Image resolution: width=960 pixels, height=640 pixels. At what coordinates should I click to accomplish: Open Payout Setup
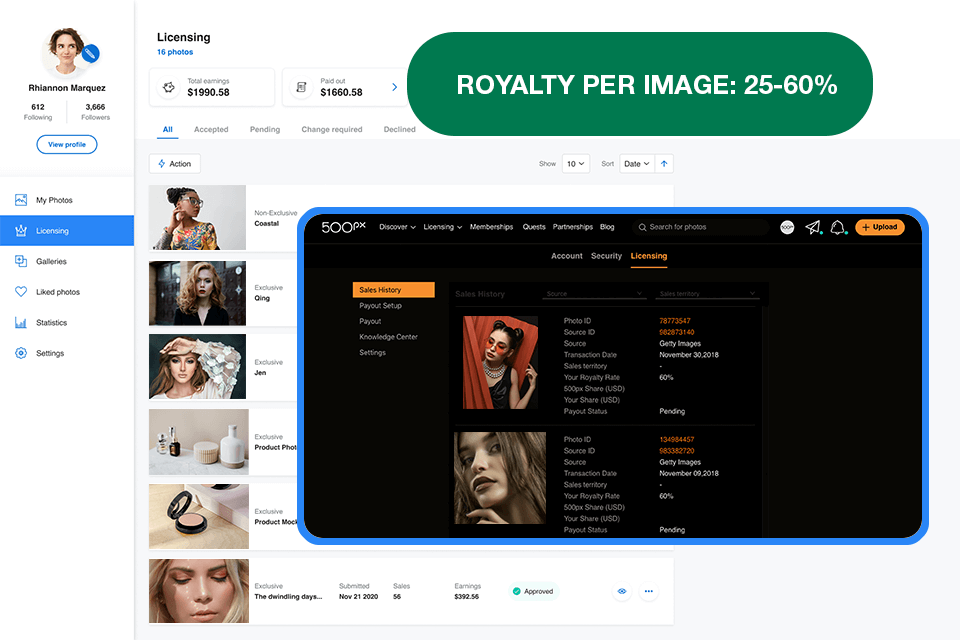click(380, 306)
